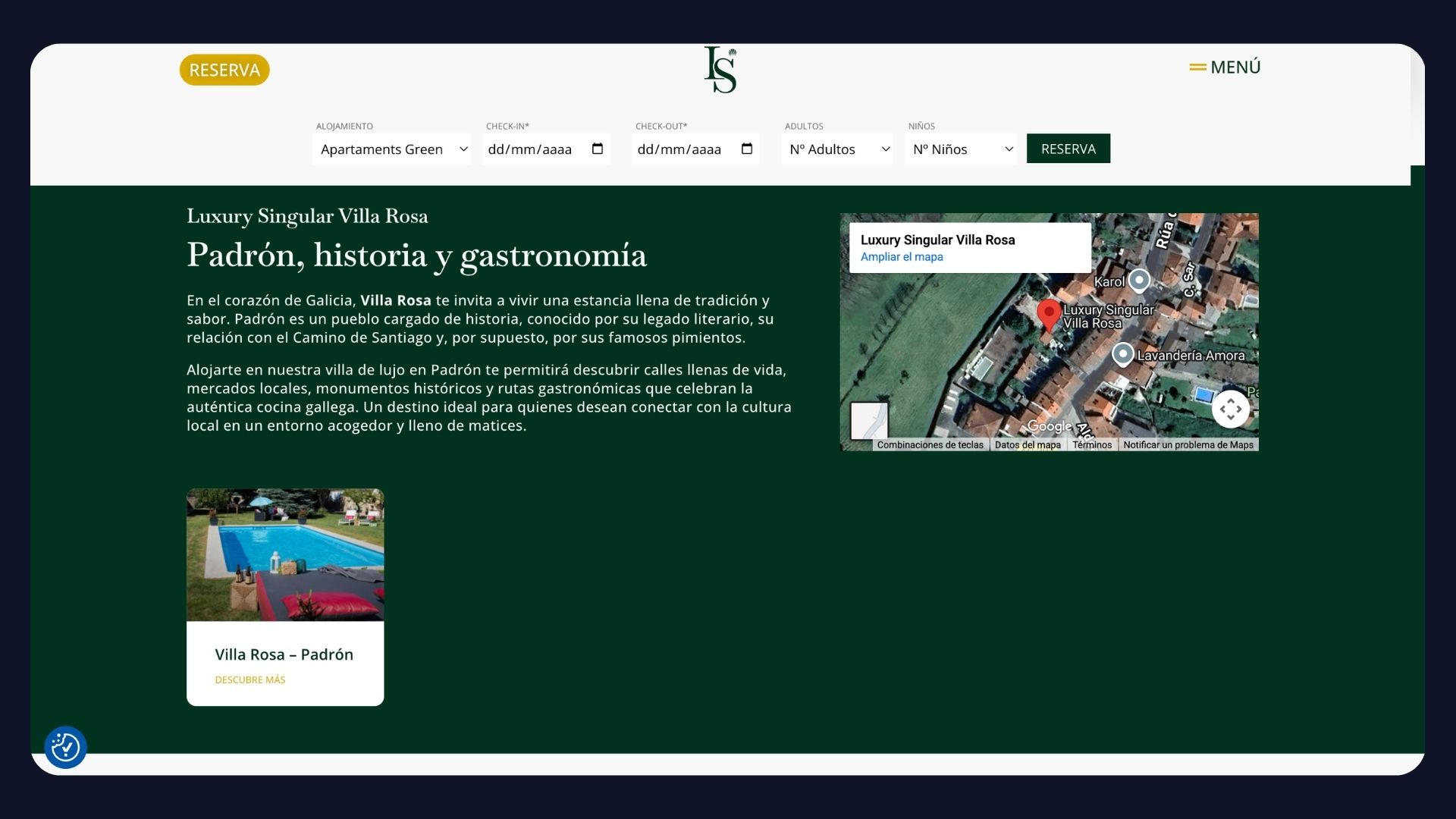This screenshot has width=1456, height=819.
Task: Focus the check-in date input field
Action: [531, 149]
